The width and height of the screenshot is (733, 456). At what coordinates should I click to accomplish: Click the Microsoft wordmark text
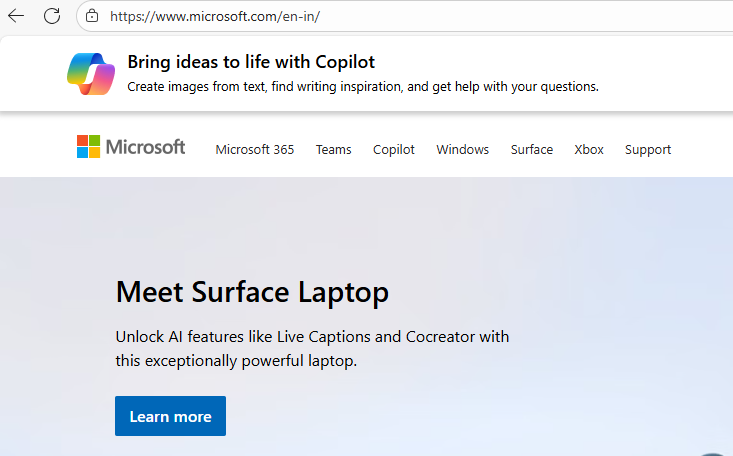coord(146,148)
